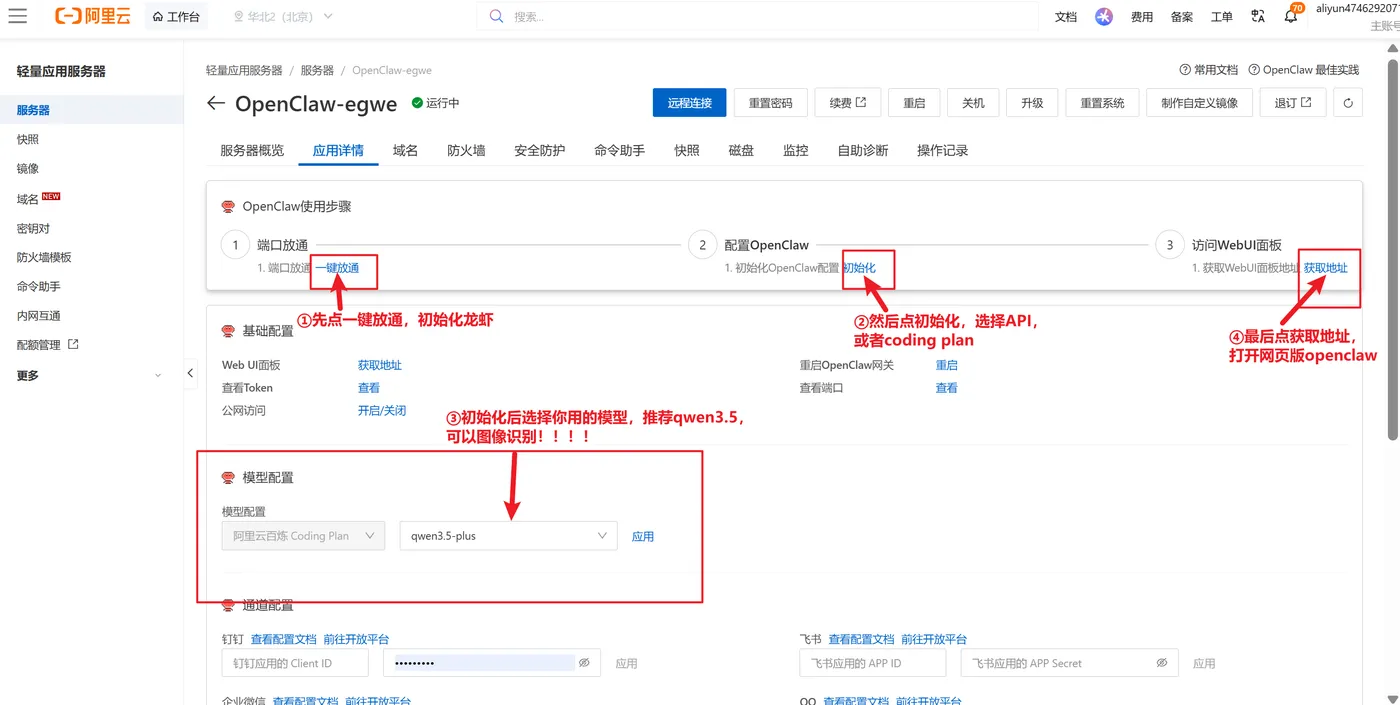Click the 钉钉应用的 Client ID input field

[294, 662]
